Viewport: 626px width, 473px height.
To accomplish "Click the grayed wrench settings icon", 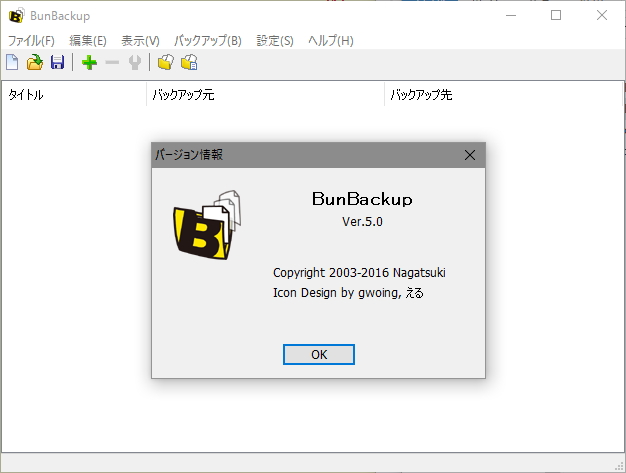I will [135, 63].
